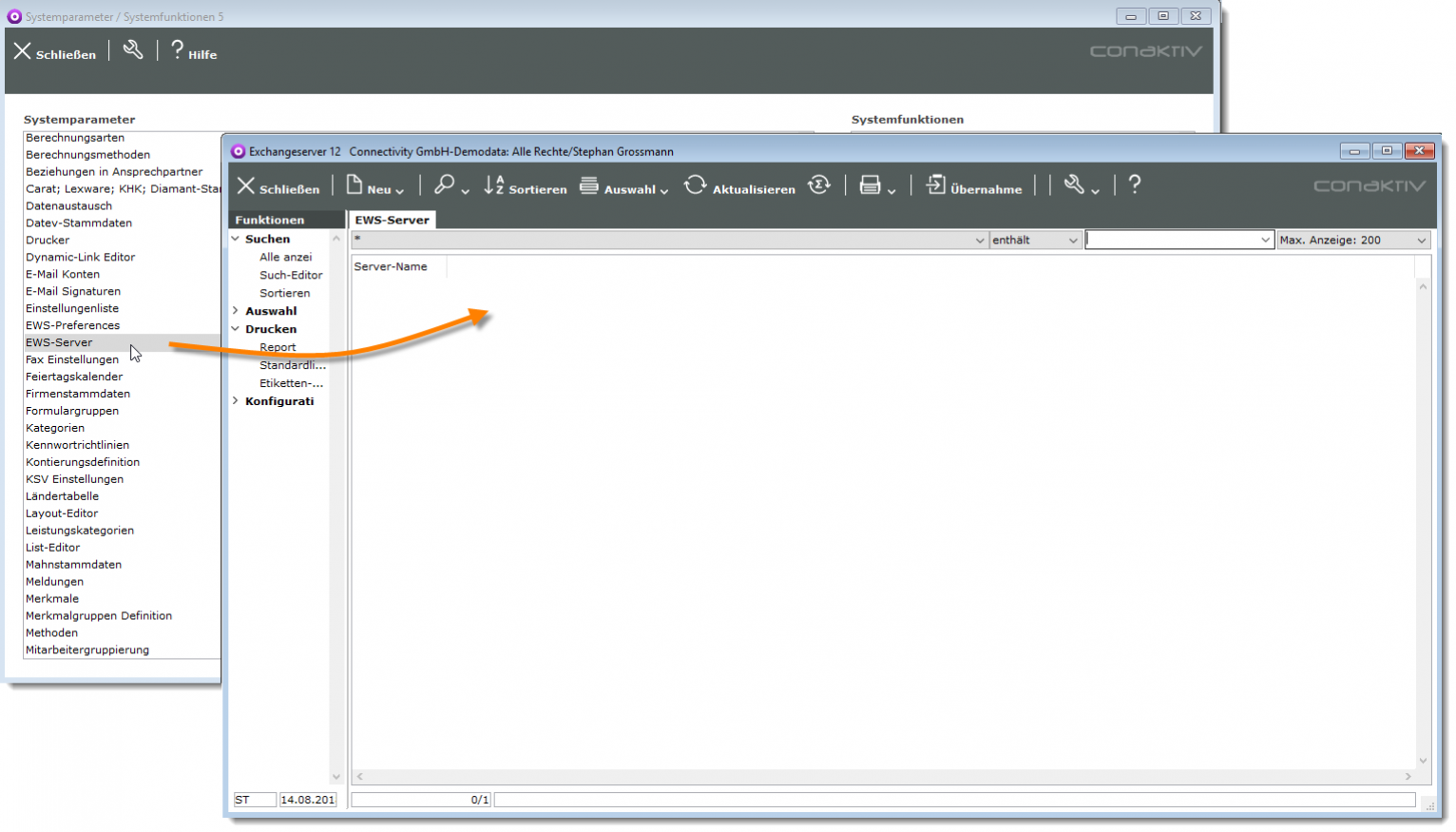The height and width of the screenshot is (832, 1456).
Task: Open the Max. Anzeige 200 dropdown
Action: pyautogui.click(x=1352, y=241)
